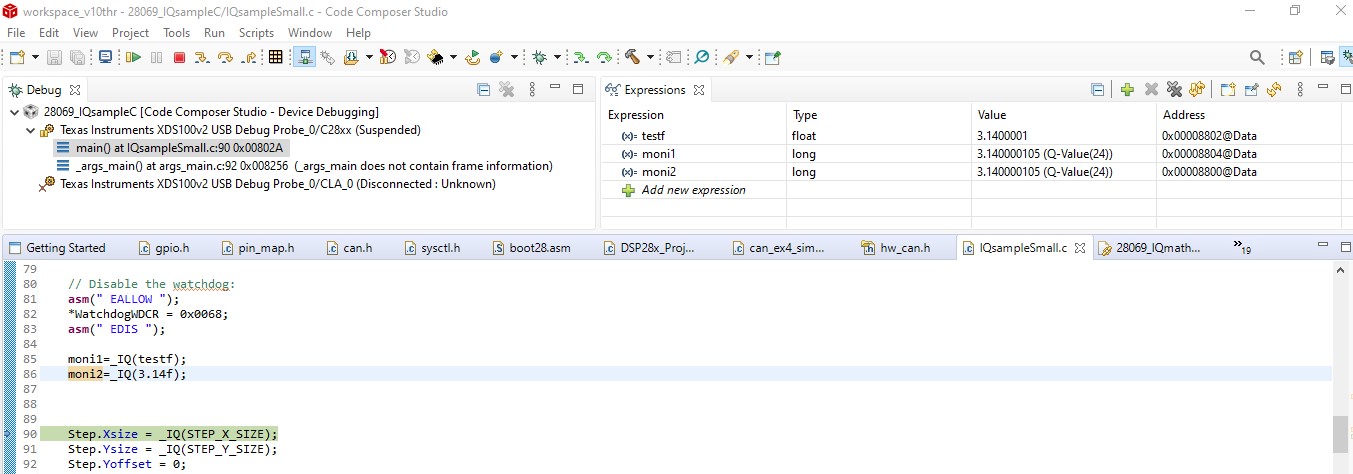Toggle the highlighted connect target toolbar button
The width and height of the screenshot is (1353, 474).
click(304, 58)
